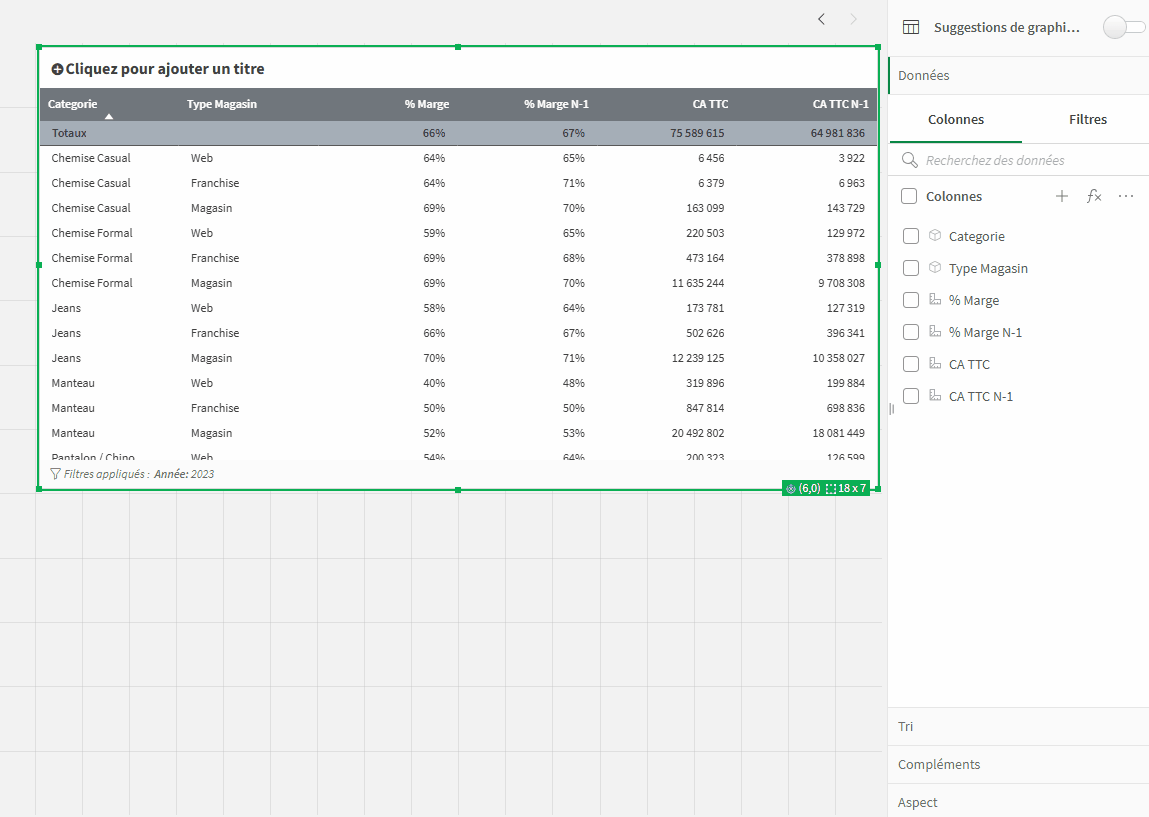Sort by the Type Magasin column header
Screen dimensions: 1149x817
pos(221,104)
